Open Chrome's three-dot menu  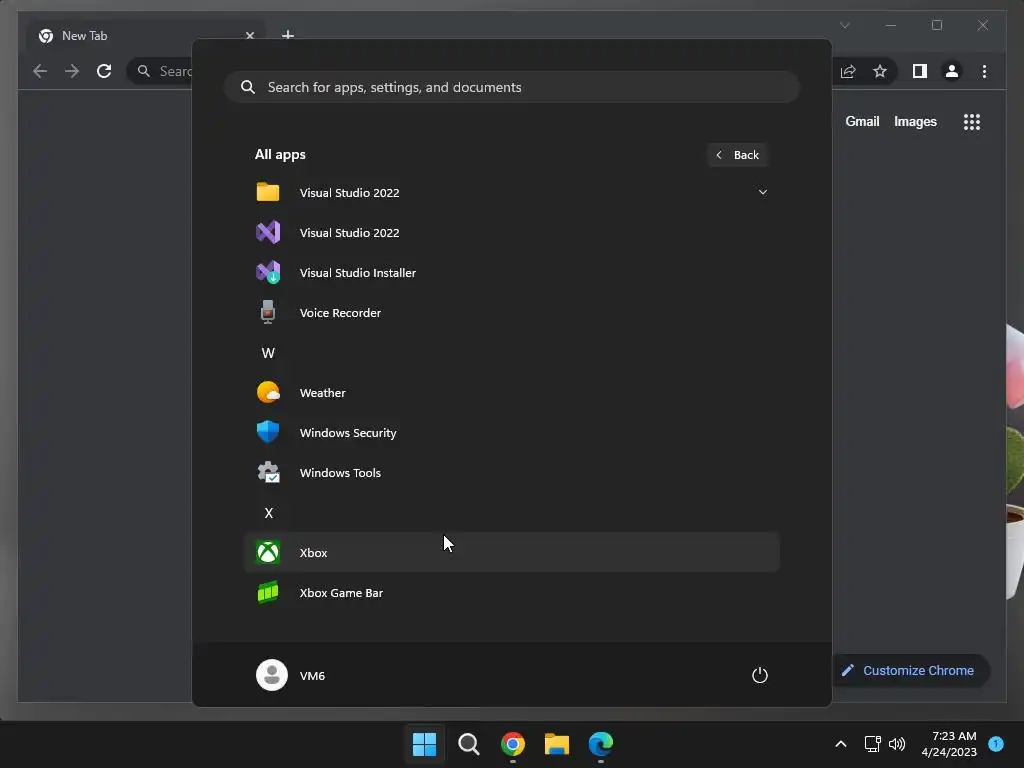click(984, 71)
